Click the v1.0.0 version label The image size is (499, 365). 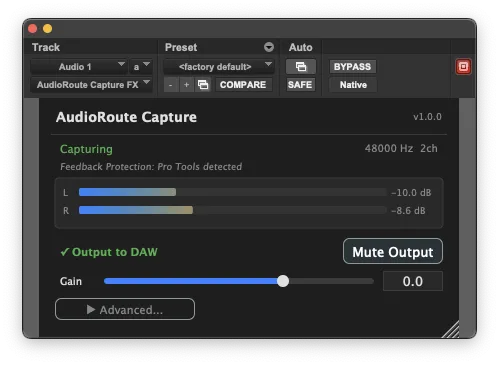(x=427, y=117)
